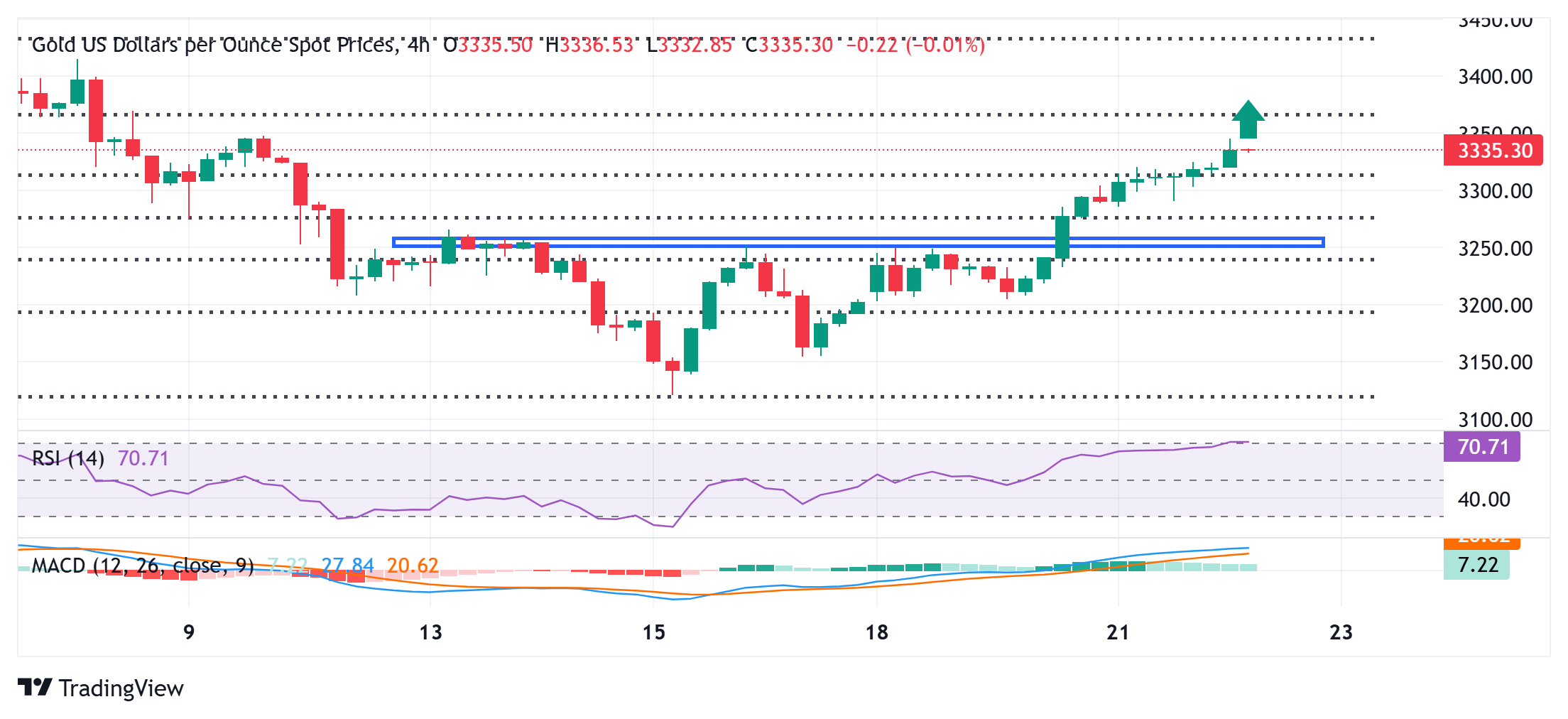The image size is (1568, 719).
Task: Click the date label 15 on time axis
Action: (x=653, y=632)
